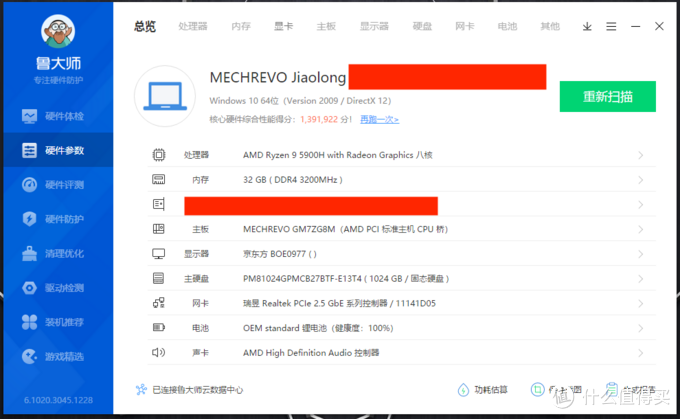680x419 pixels.
Task: Click the 32 GB DDR4 3200MHz text
Action: 293,180
